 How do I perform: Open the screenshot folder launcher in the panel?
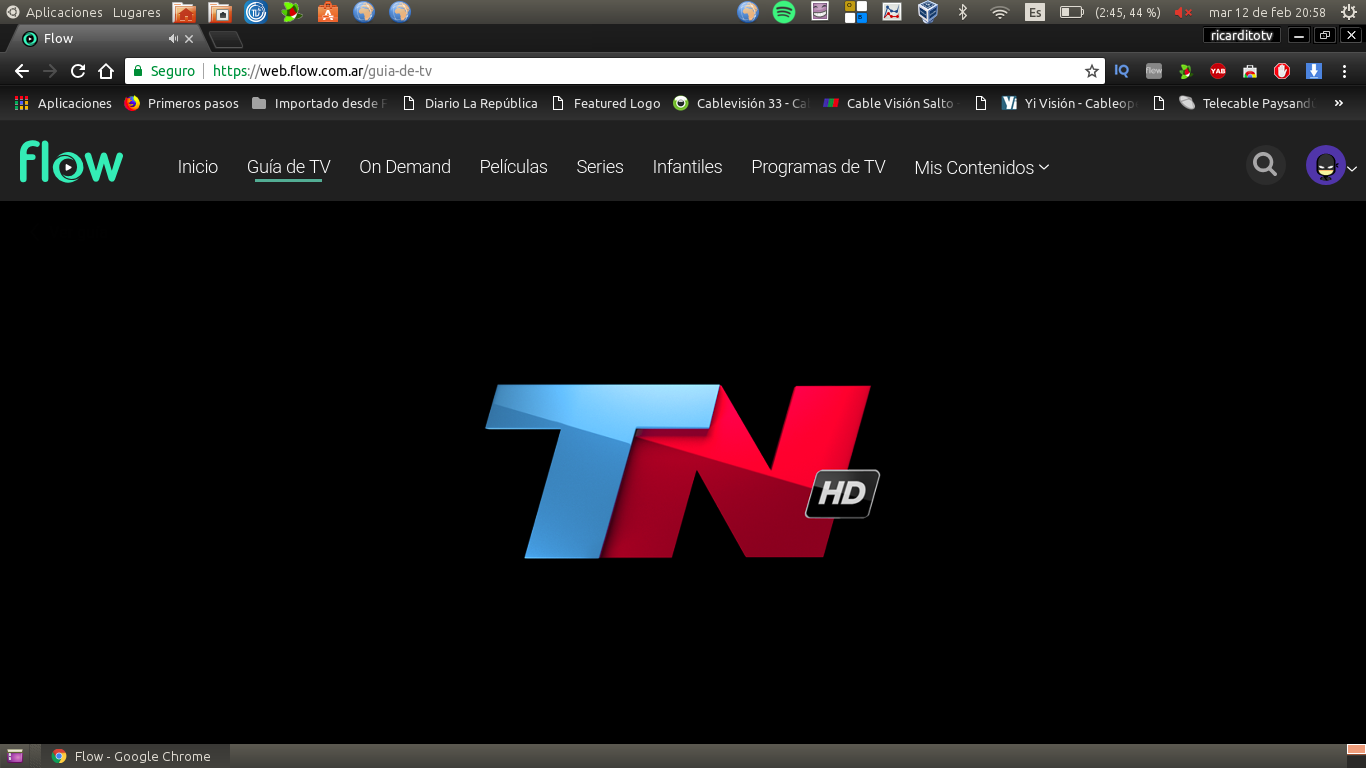coord(220,12)
